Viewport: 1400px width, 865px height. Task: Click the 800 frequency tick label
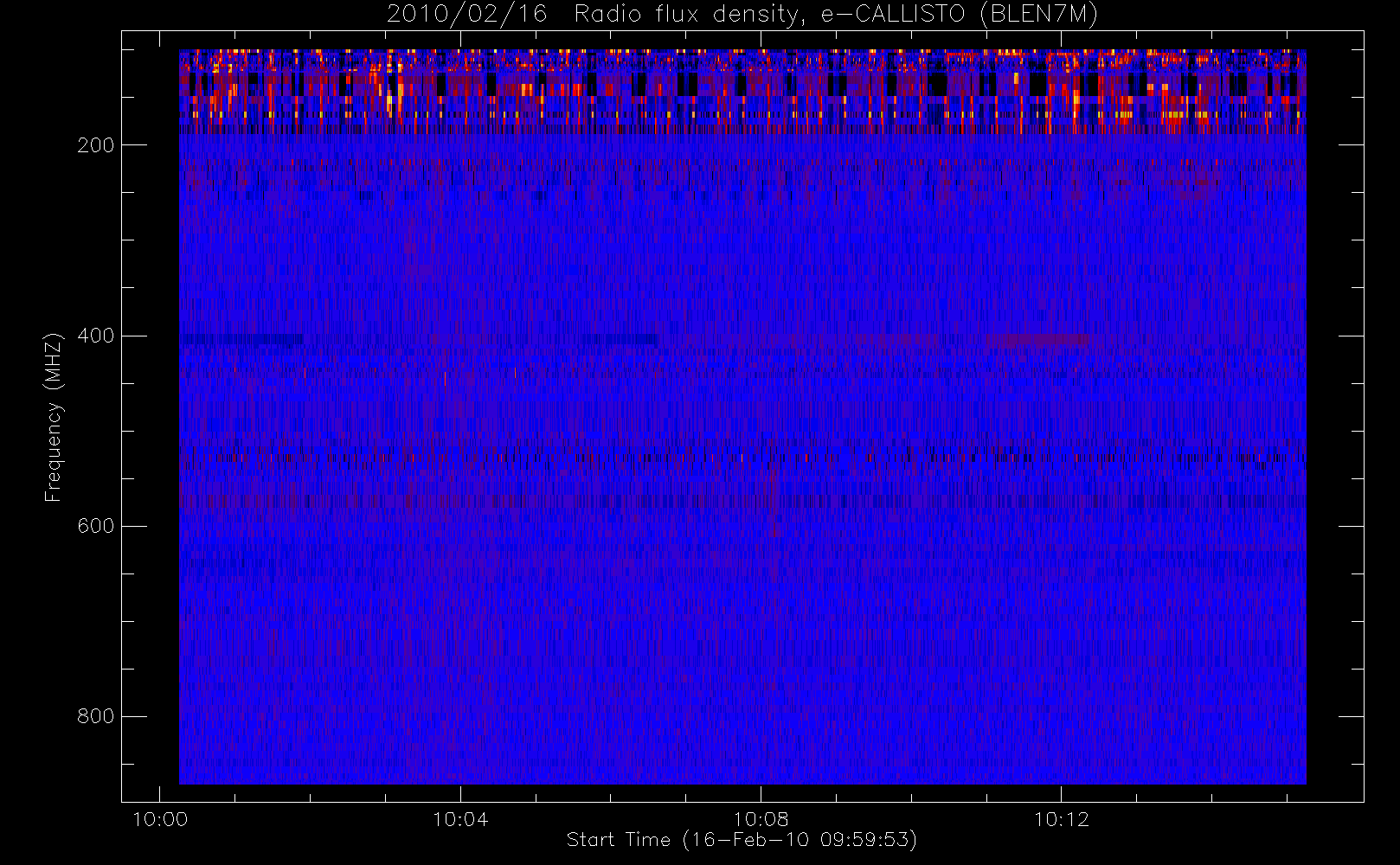tap(96, 716)
